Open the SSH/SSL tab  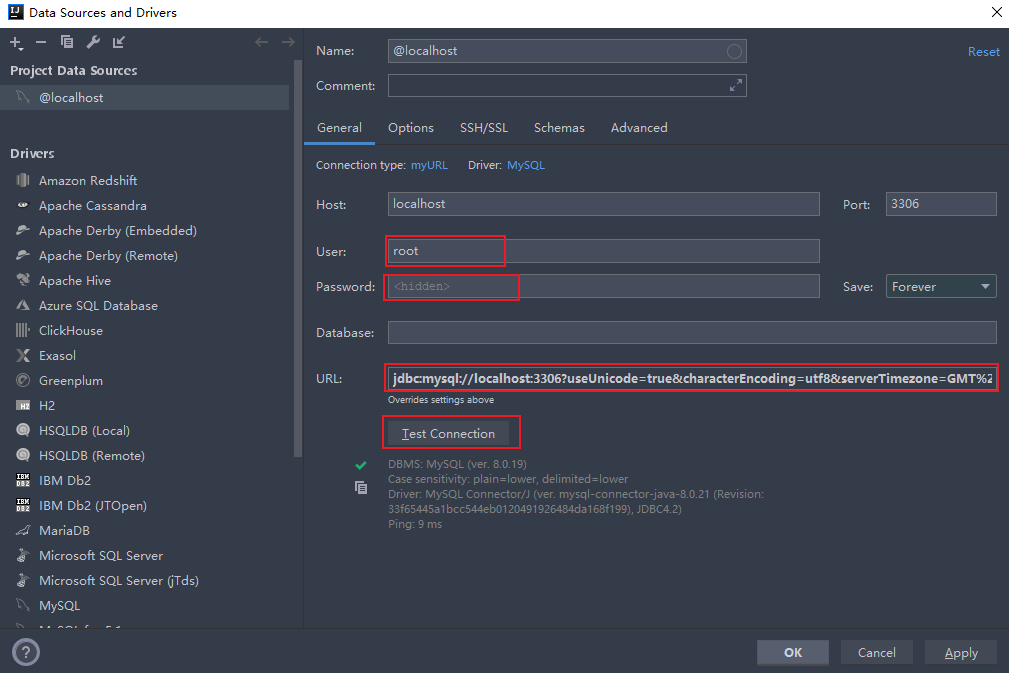[484, 127]
